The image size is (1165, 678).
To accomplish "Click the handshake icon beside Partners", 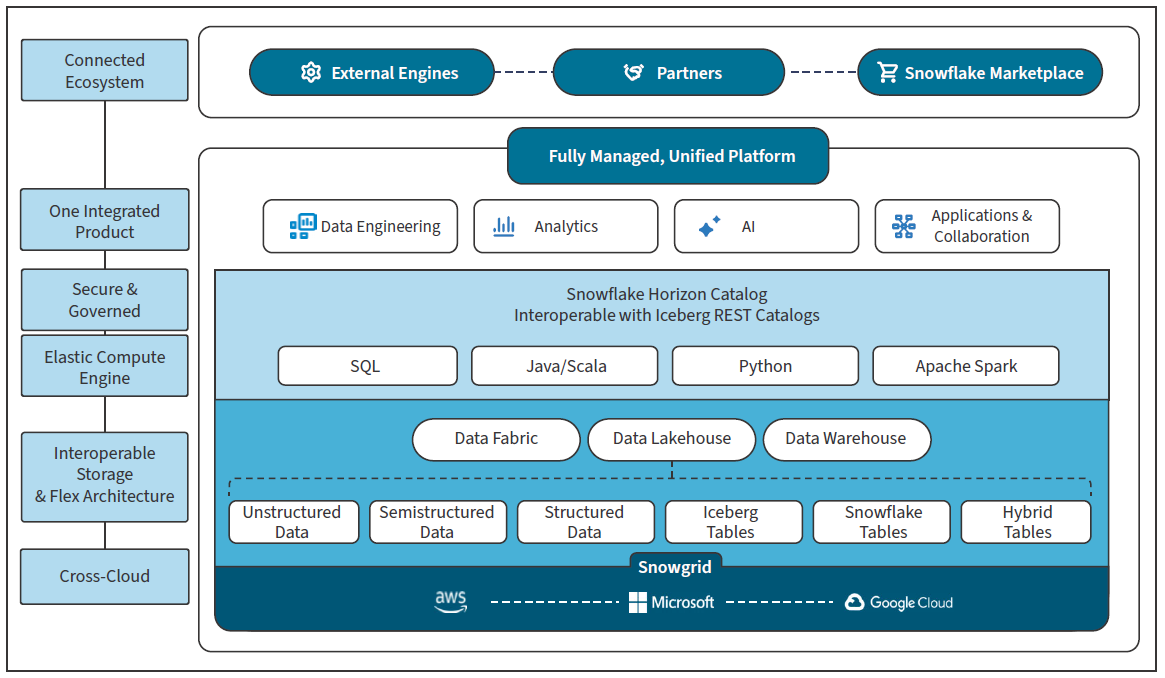I will [634, 72].
